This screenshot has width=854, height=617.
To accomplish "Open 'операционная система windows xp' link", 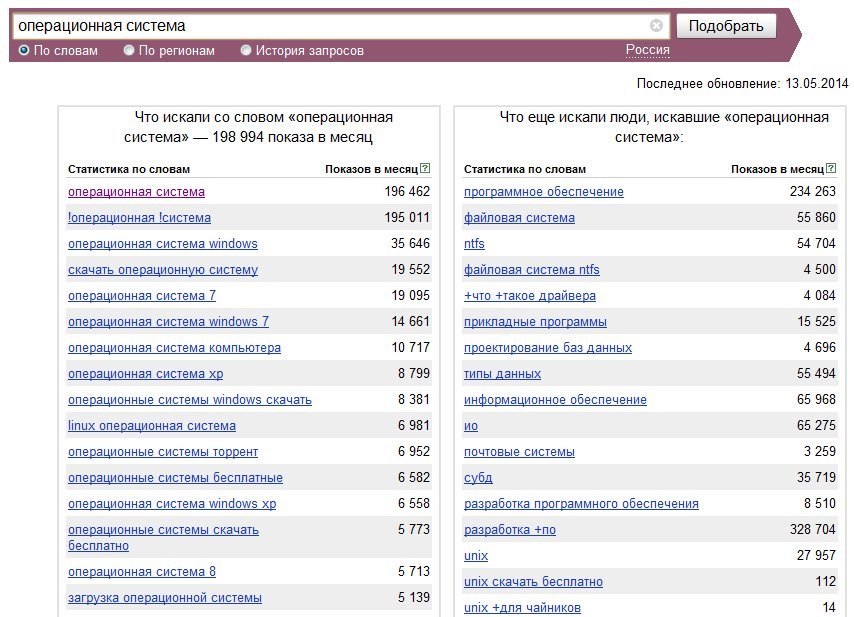I will coord(172,504).
